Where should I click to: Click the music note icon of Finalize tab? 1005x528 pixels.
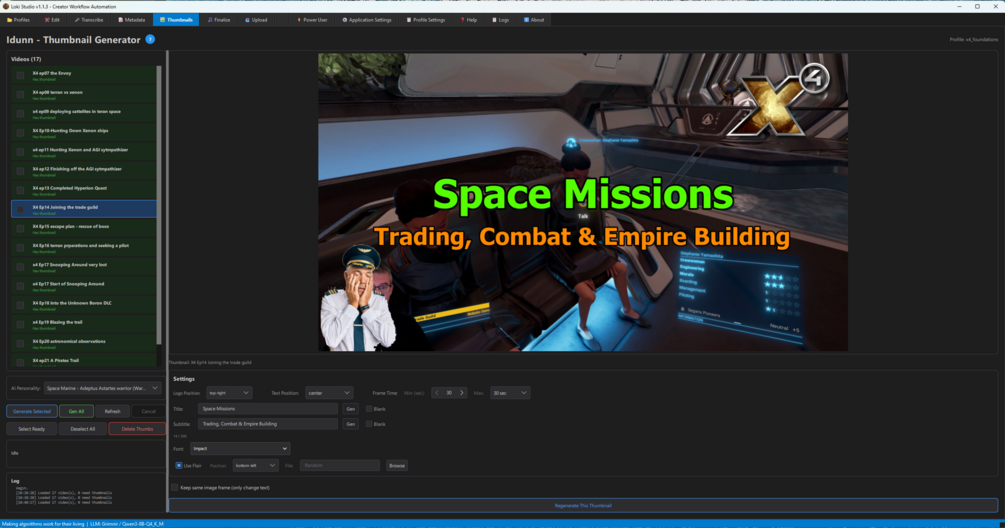(210, 20)
